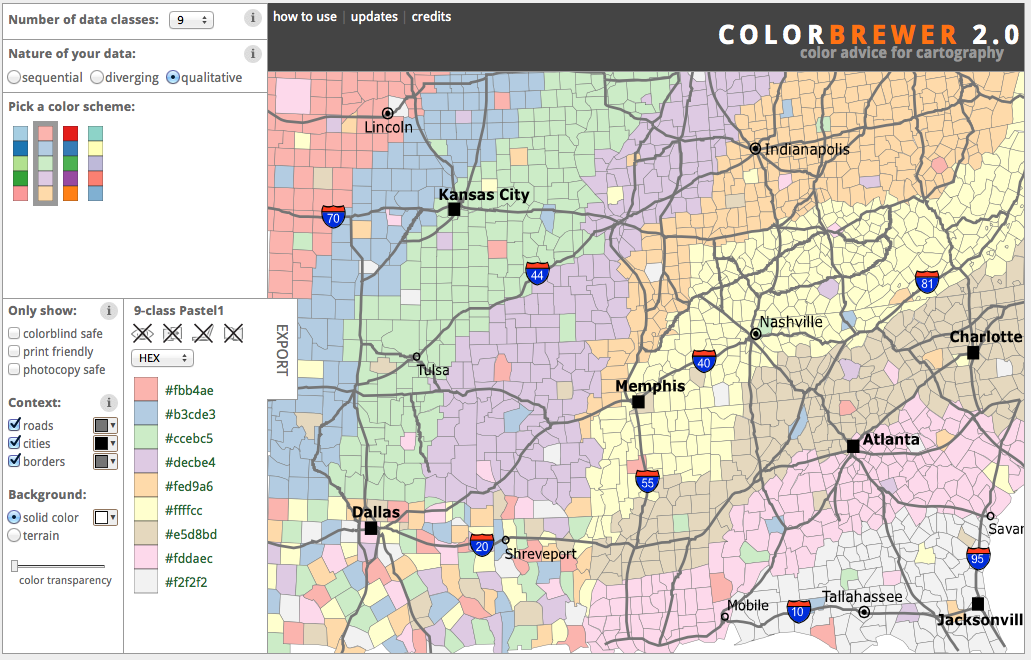This screenshot has width=1031, height=660.
Task: Open the vertical EXPORT tab
Action: pos(281,350)
